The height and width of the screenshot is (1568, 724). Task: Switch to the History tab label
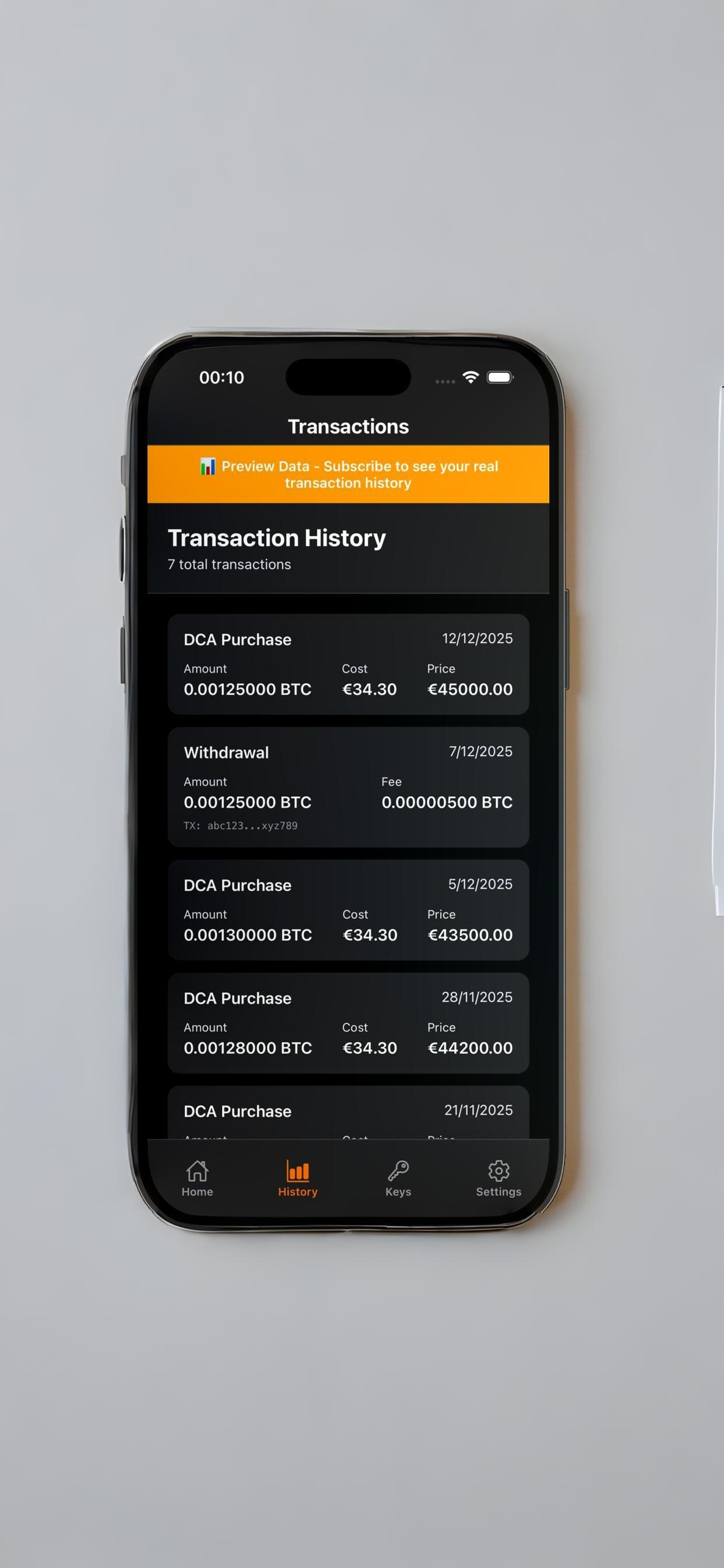coord(297,1192)
